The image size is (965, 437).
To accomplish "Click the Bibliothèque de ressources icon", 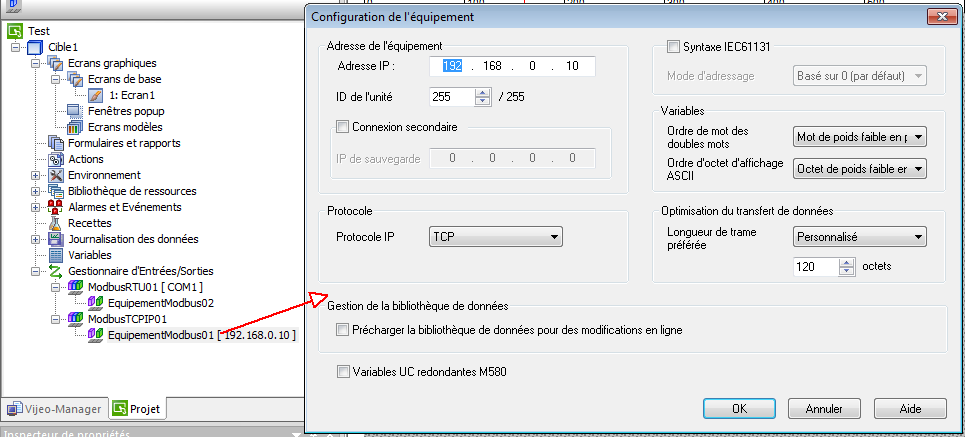I will [56, 191].
